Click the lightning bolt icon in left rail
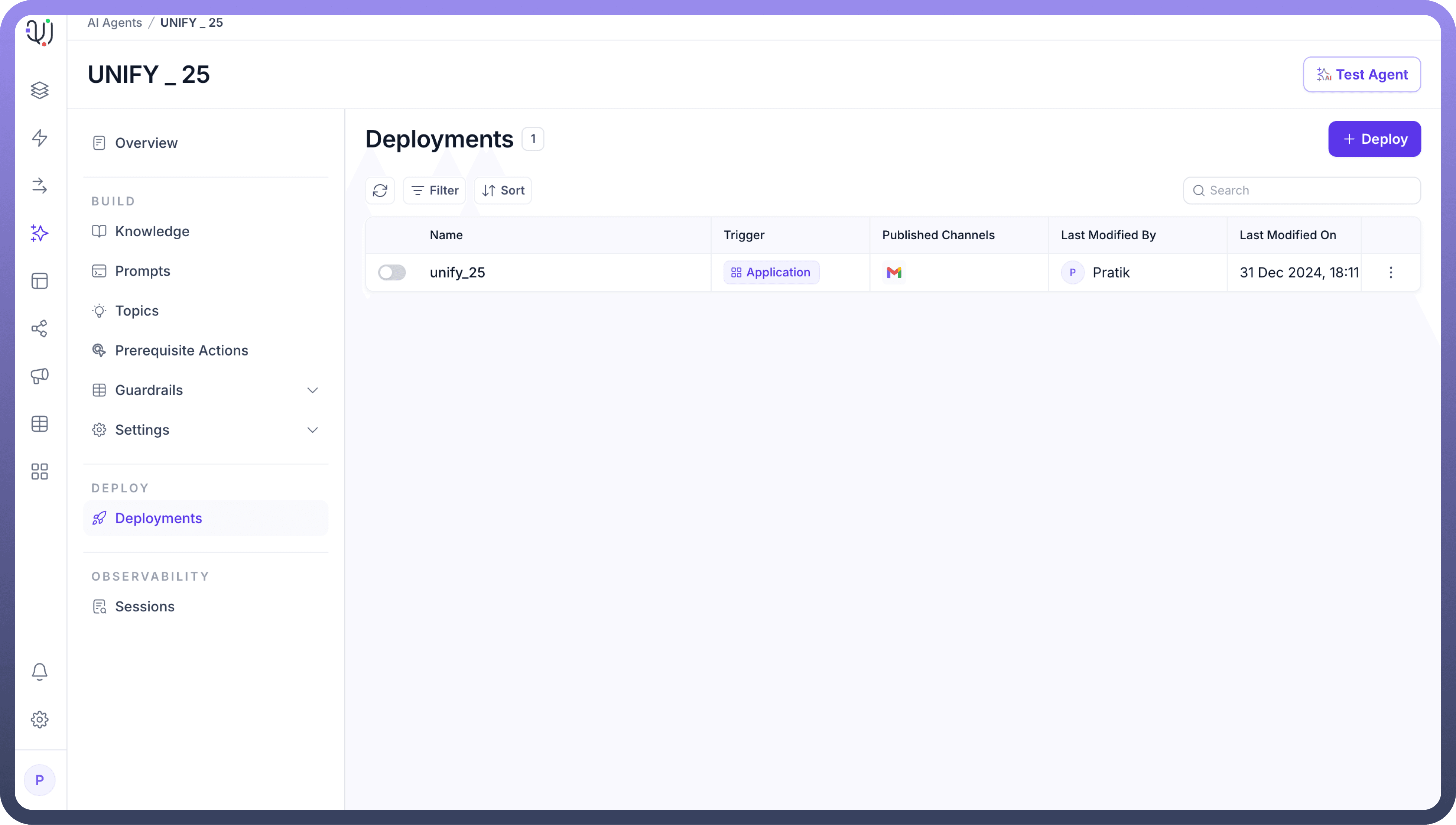Image resolution: width=1456 pixels, height=825 pixels. pos(40,138)
